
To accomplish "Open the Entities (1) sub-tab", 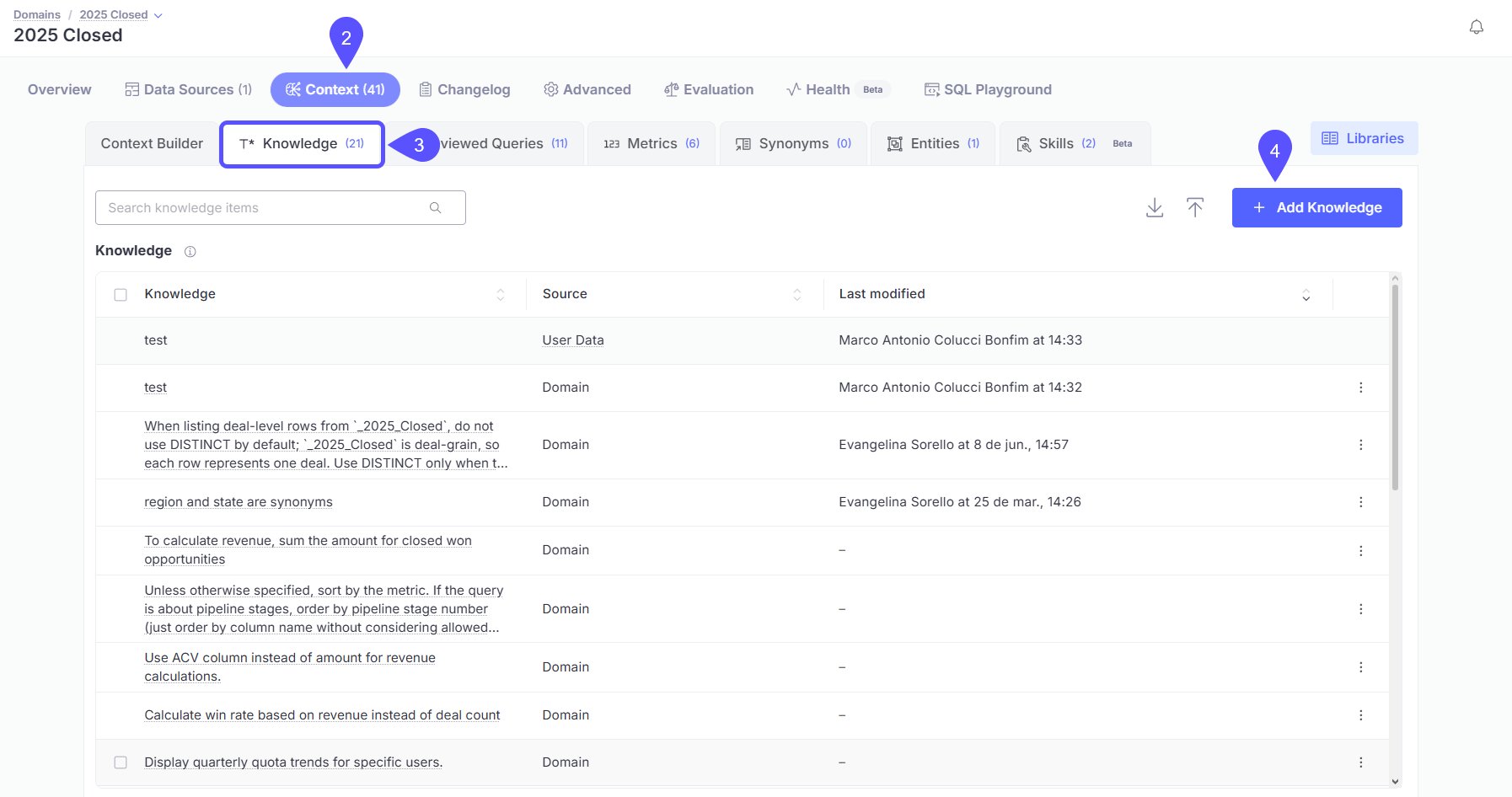I will point(933,144).
